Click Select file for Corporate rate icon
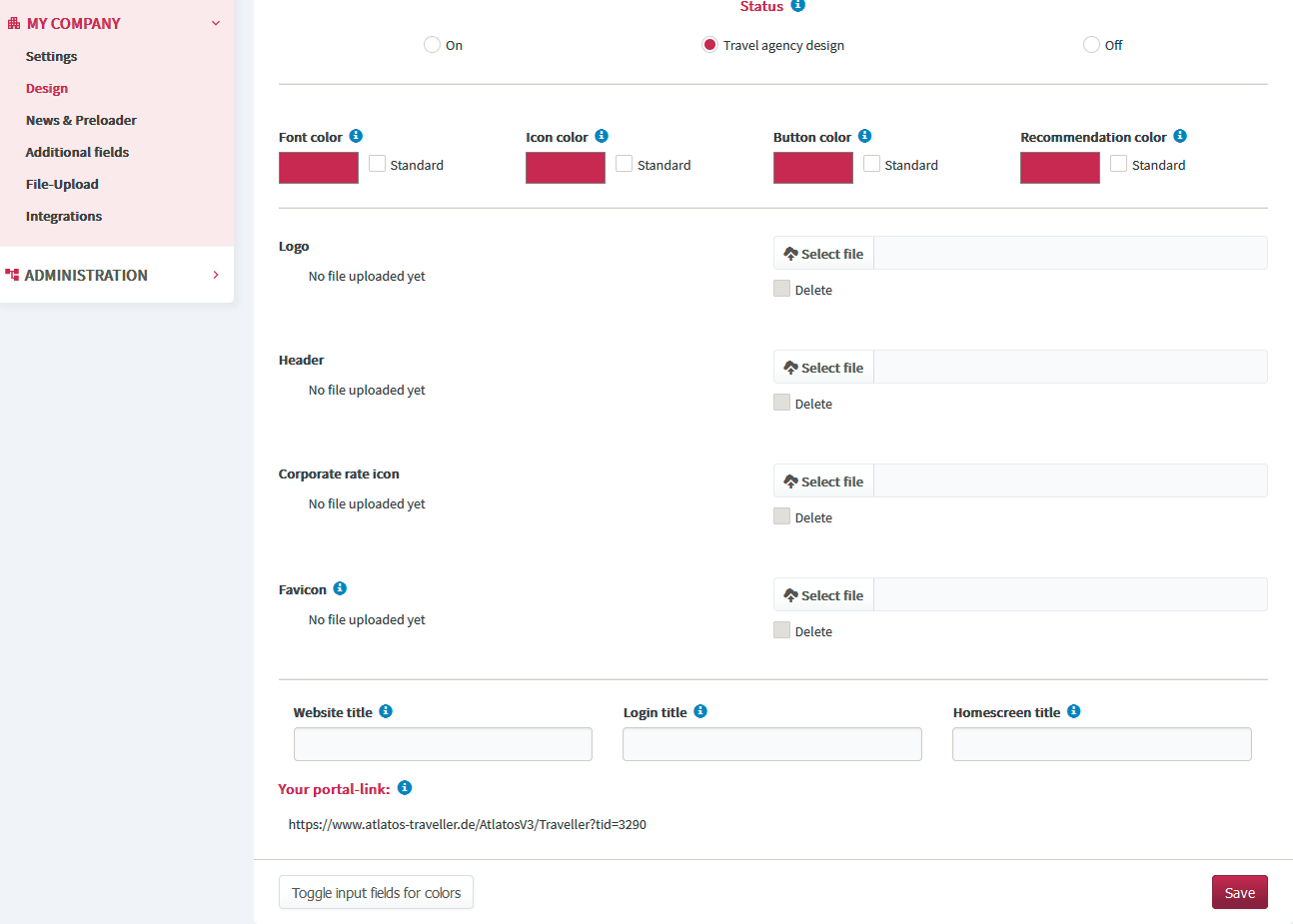Screen dimensions: 1293x924 point(824,481)
